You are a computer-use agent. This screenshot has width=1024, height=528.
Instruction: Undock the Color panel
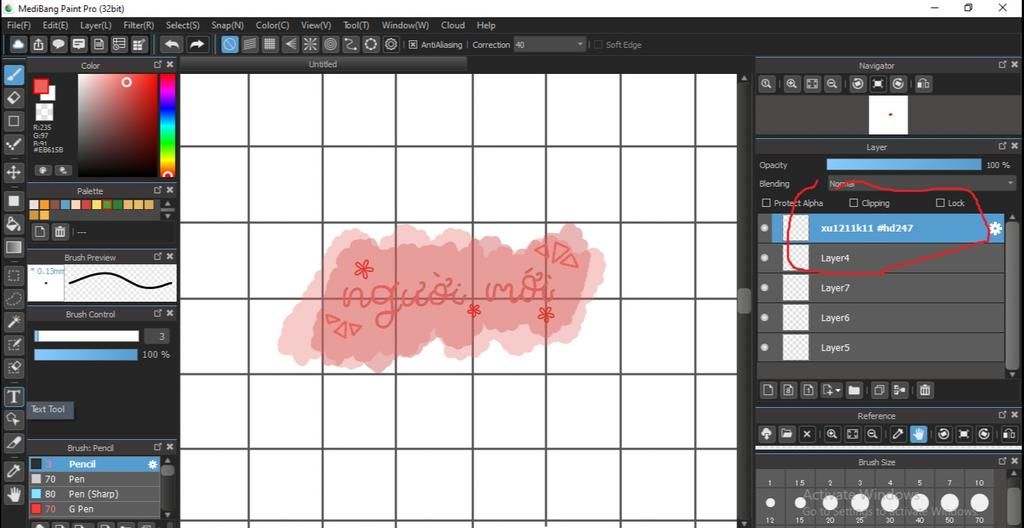(x=157, y=65)
